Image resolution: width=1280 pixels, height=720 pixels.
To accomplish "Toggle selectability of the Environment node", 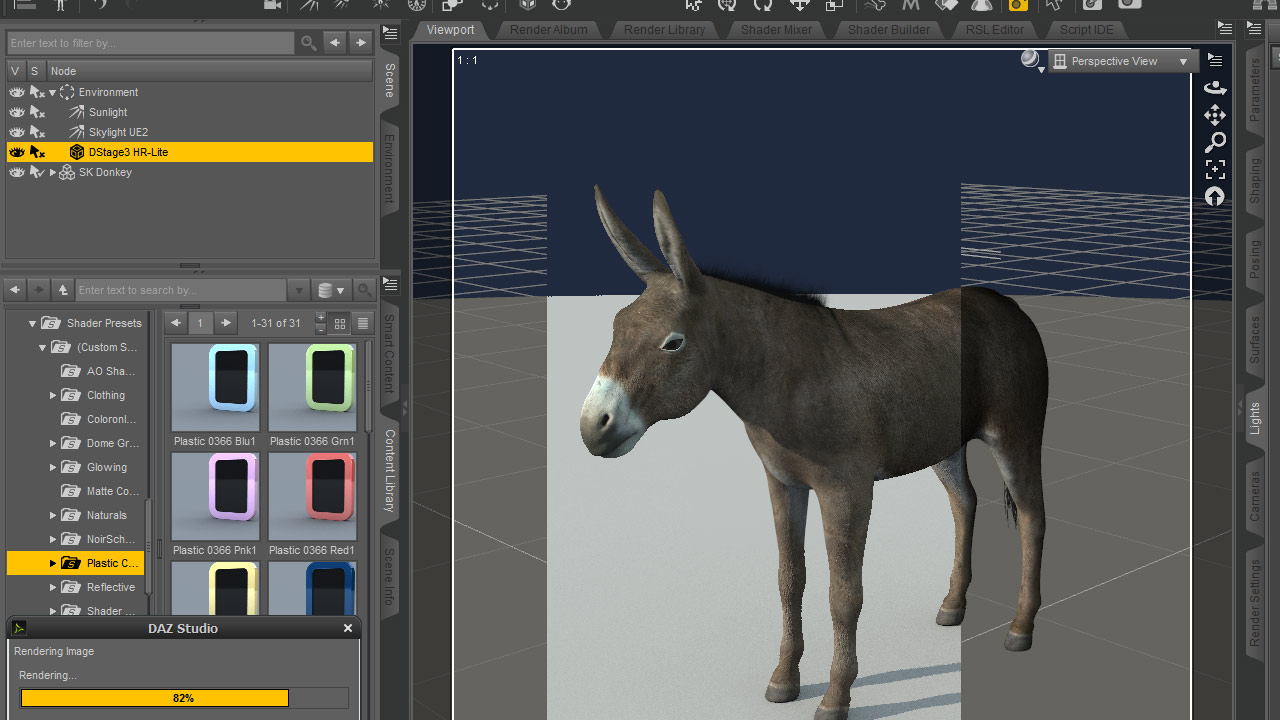I will click(x=37, y=92).
